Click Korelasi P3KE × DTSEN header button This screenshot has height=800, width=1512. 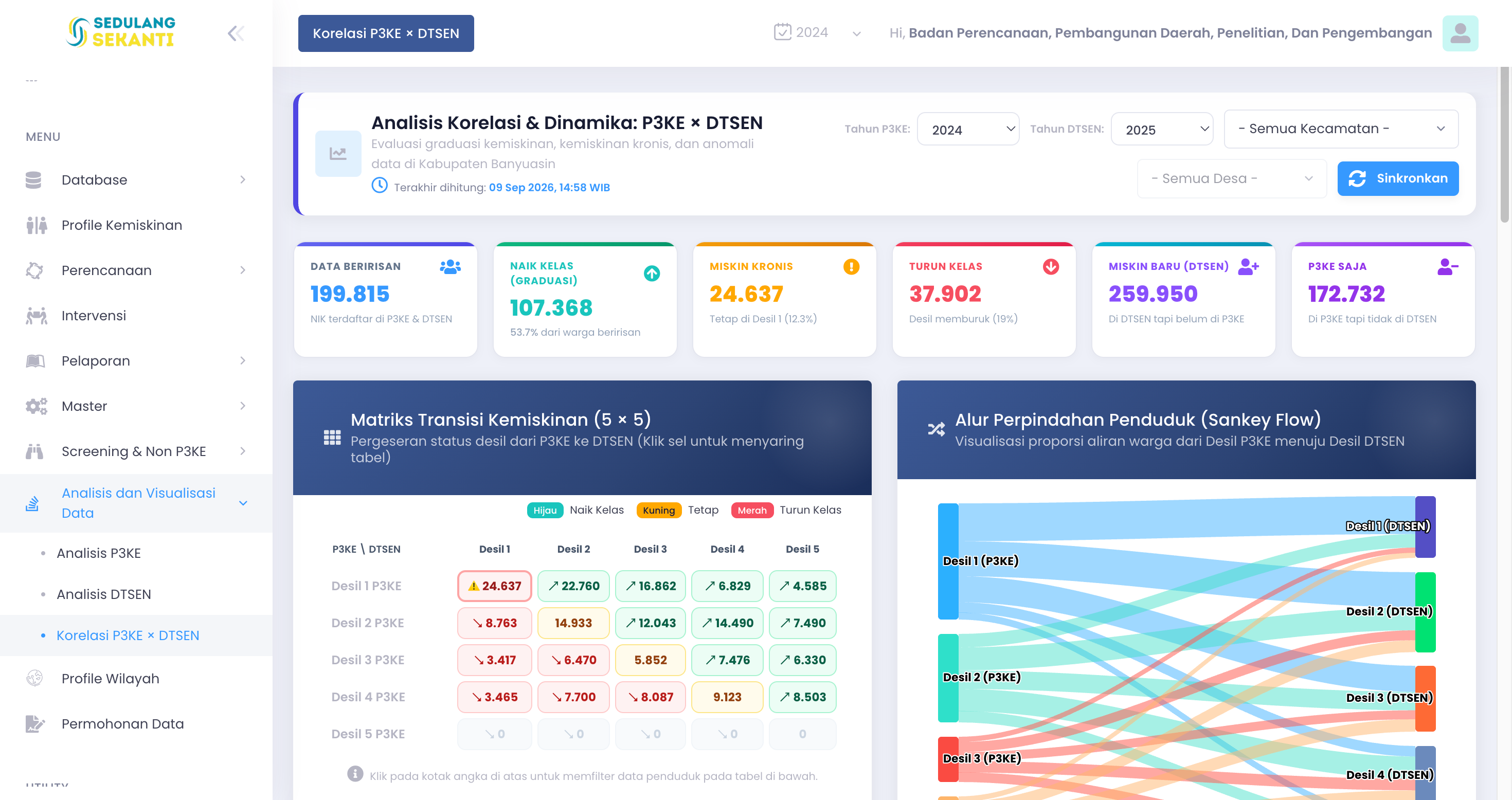coord(386,33)
